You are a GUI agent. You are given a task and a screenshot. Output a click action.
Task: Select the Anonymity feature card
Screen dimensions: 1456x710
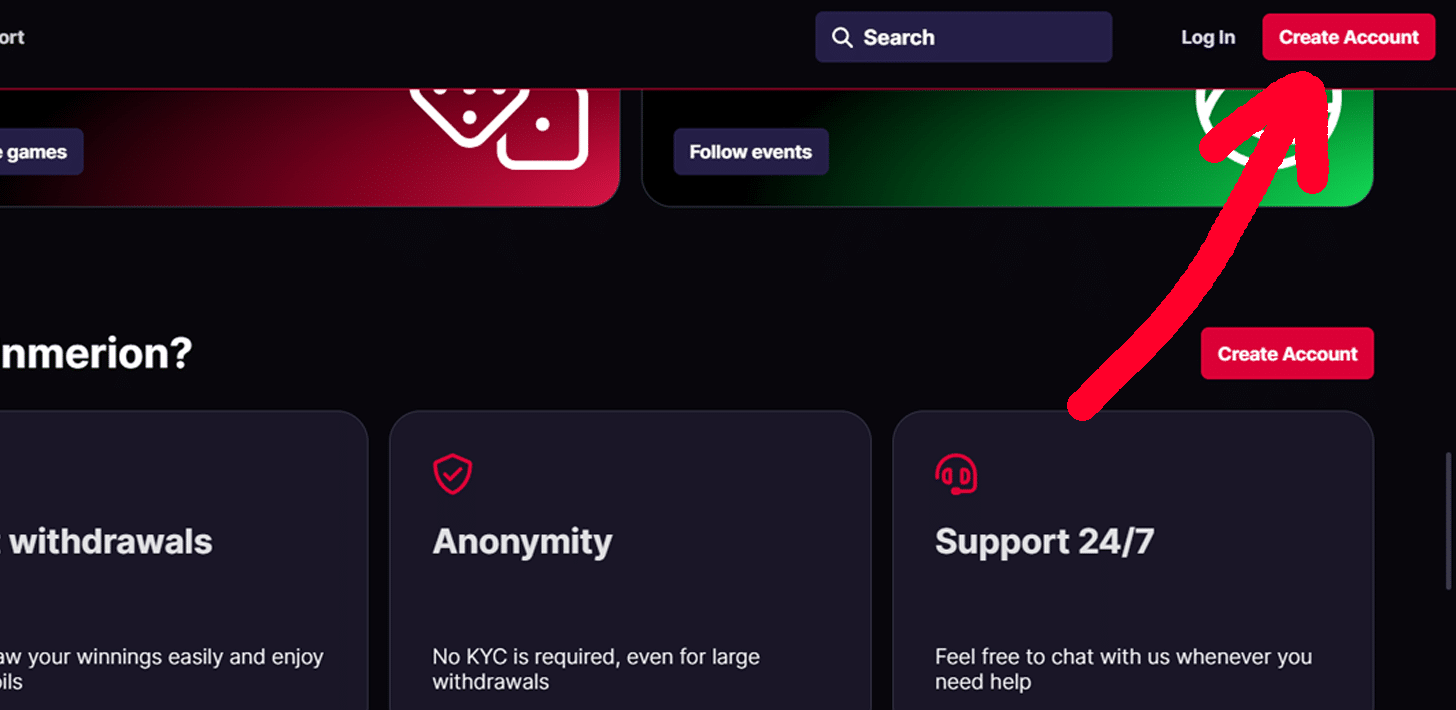(x=630, y=560)
